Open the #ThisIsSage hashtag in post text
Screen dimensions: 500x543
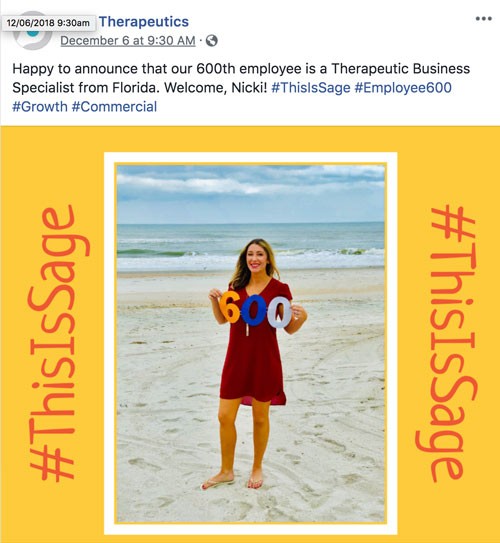[311, 88]
